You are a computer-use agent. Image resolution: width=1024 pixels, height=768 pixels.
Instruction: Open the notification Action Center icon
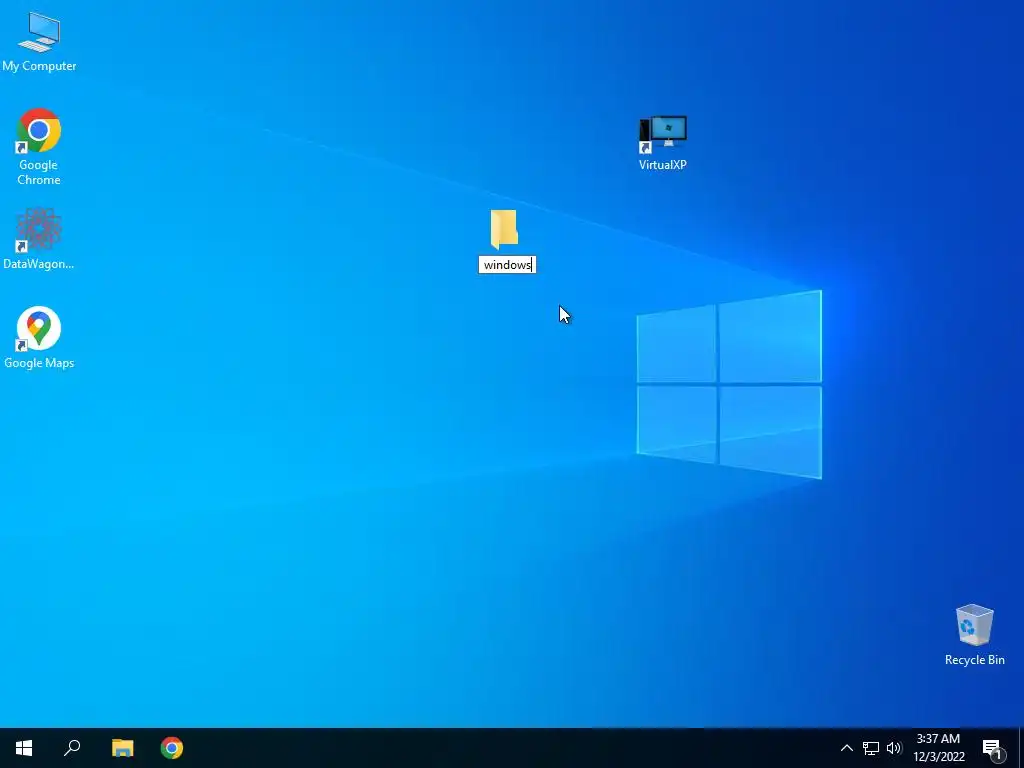(x=993, y=749)
